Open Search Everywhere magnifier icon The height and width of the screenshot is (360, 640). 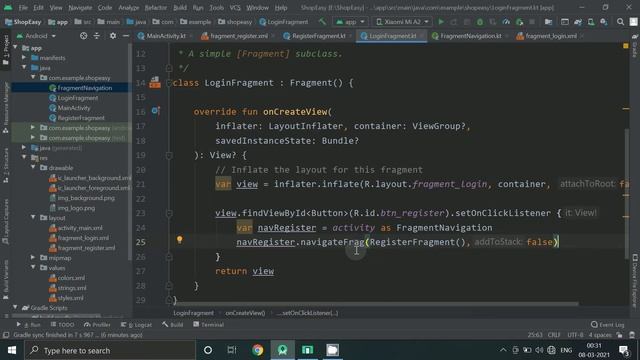point(620,22)
